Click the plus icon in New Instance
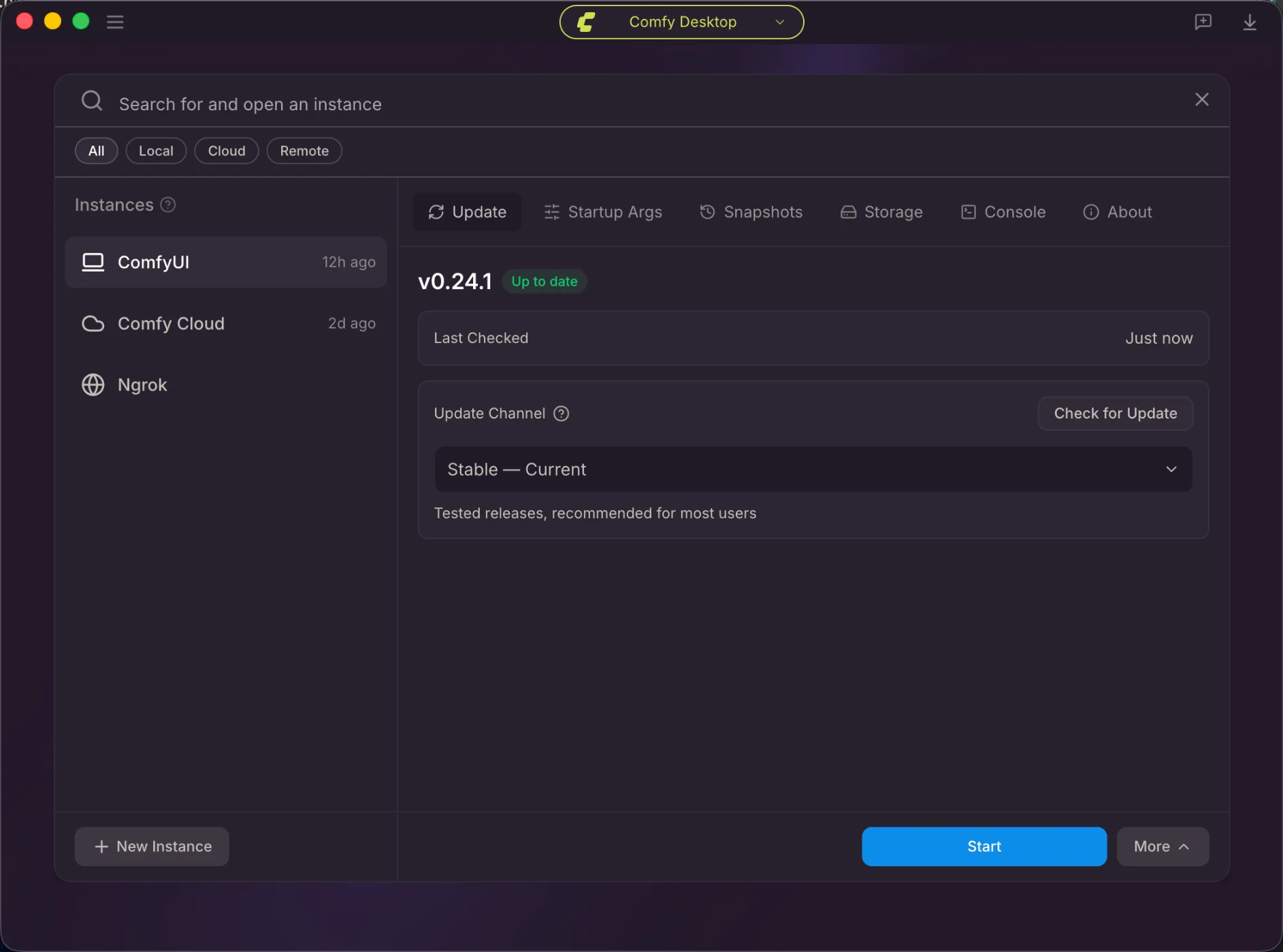 coord(101,847)
